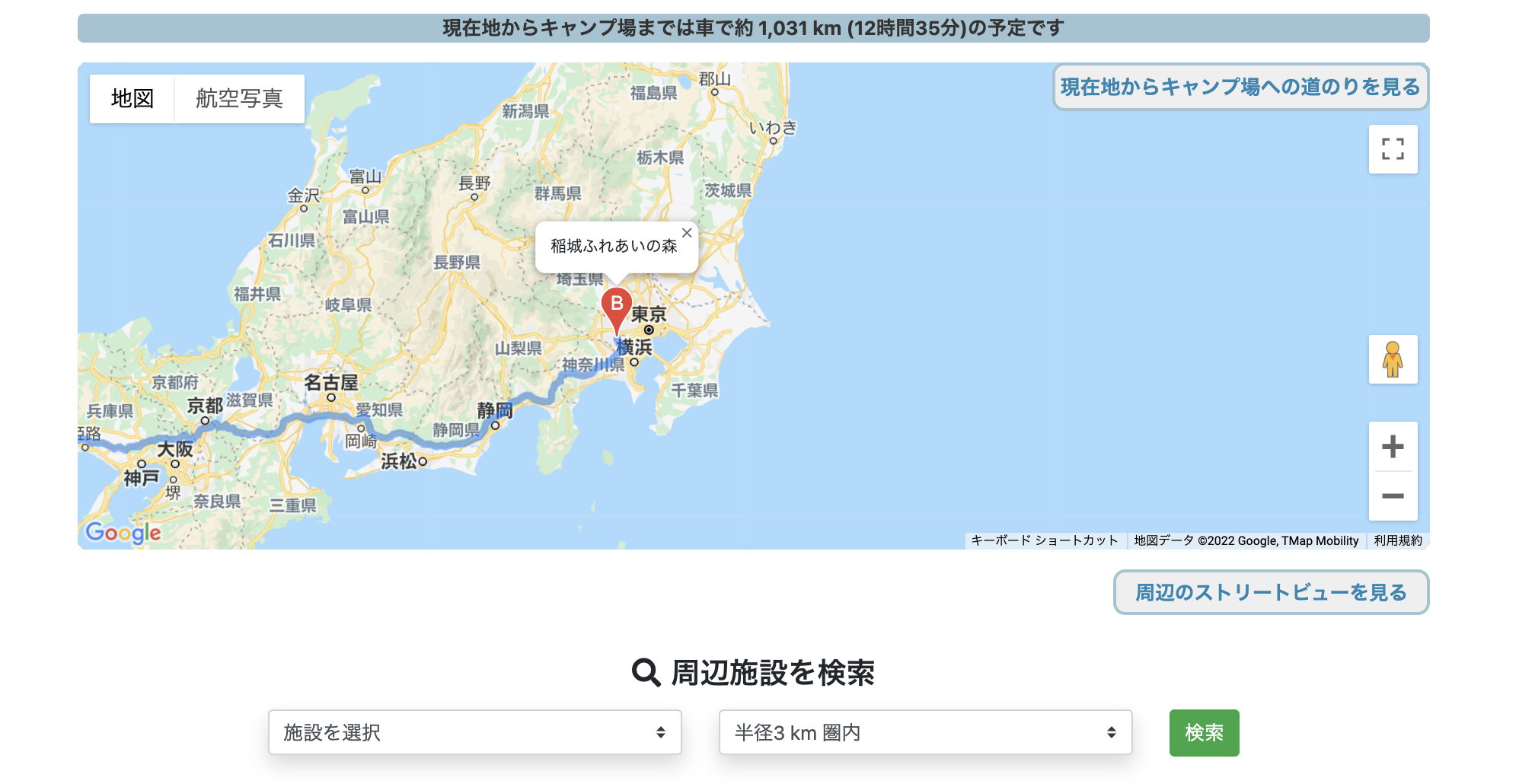Open the 利用規約 terms link
This screenshot has width=1535, height=784.
(x=1398, y=540)
